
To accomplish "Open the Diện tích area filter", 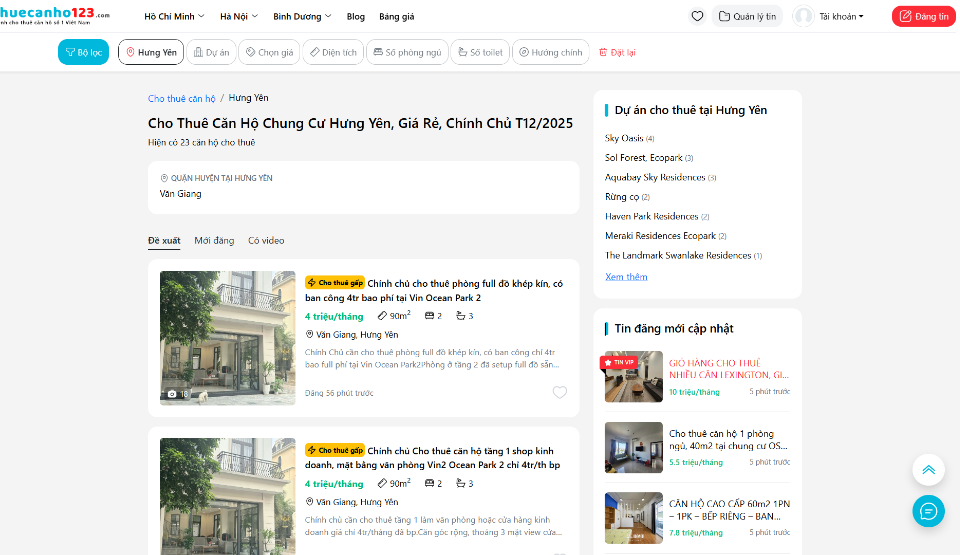I will click(x=333, y=52).
